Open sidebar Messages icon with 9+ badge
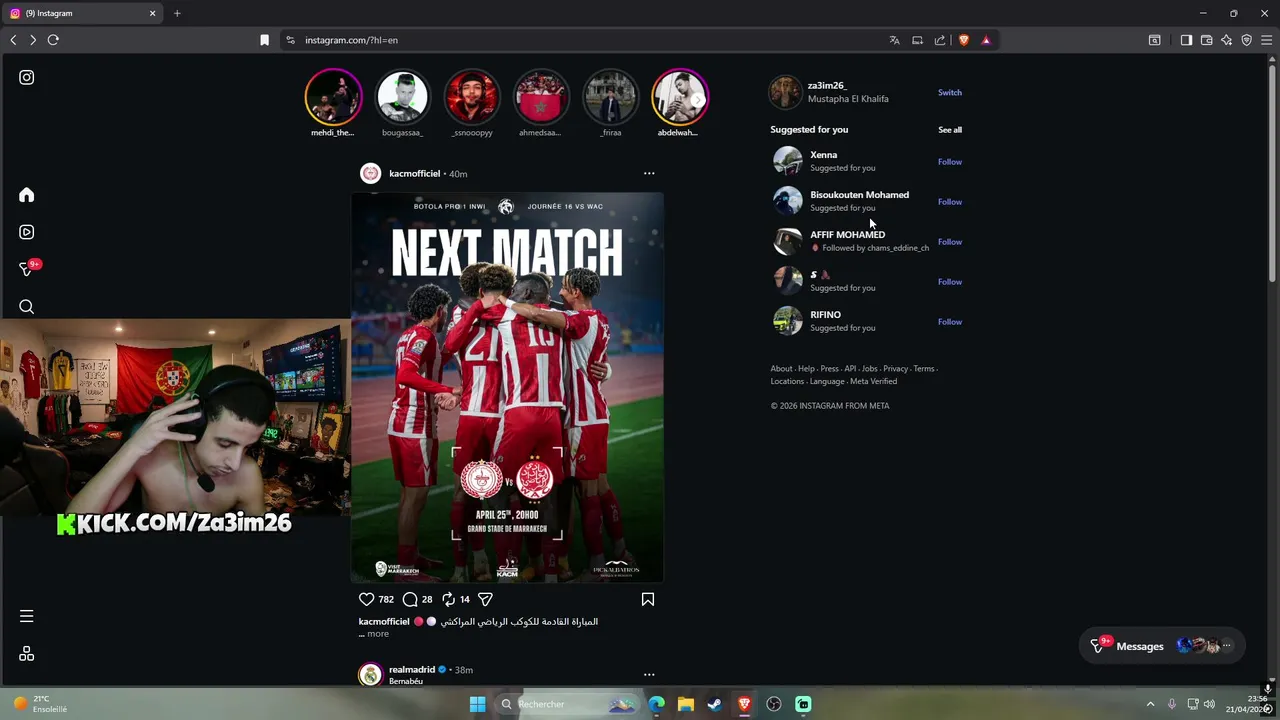Image resolution: width=1280 pixels, height=720 pixels. (x=28, y=268)
